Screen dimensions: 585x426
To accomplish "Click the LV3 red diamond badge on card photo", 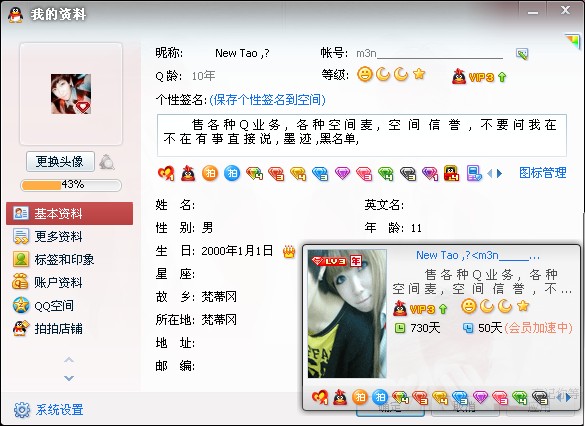I will (x=329, y=261).
